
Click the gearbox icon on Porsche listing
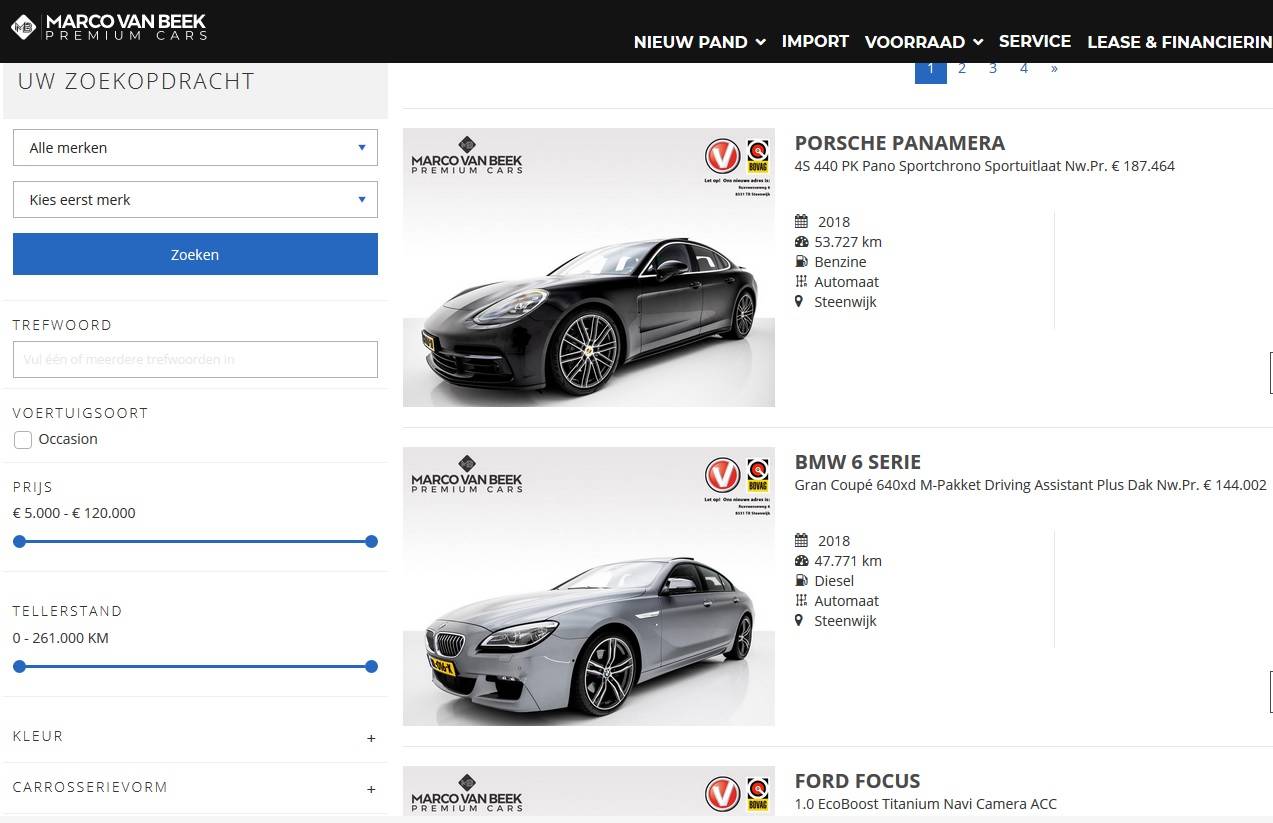pyautogui.click(x=800, y=282)
